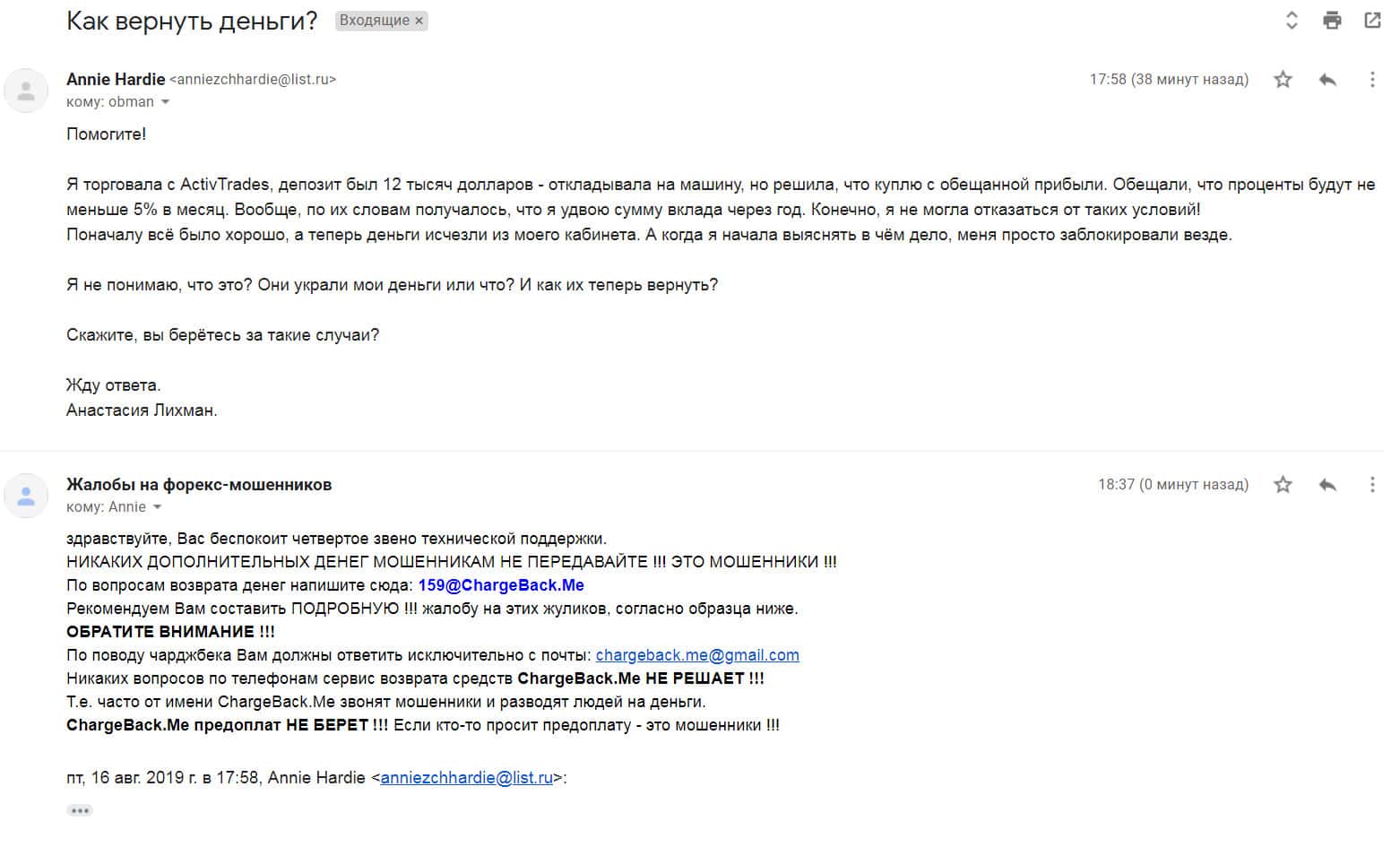
Task: Click the avatar of Жалобы на форекс-мошенников
Action: 26,496
